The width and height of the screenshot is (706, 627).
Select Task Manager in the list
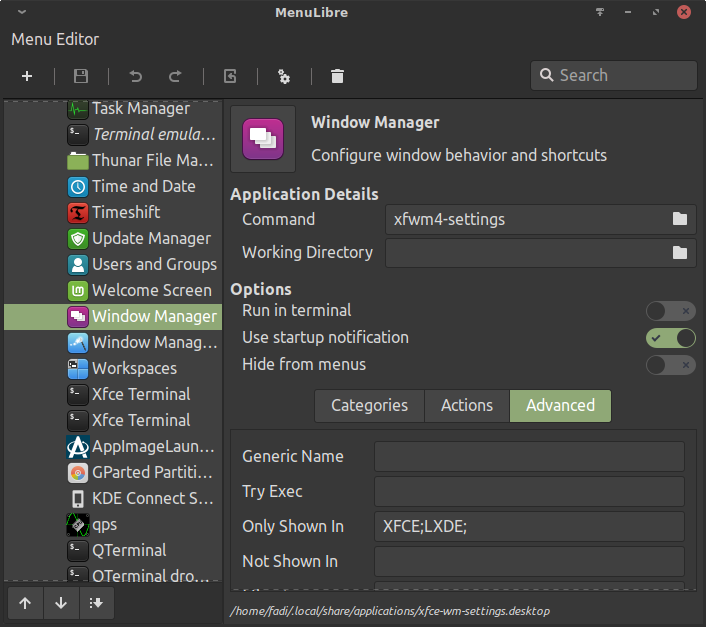coord(113,108)
